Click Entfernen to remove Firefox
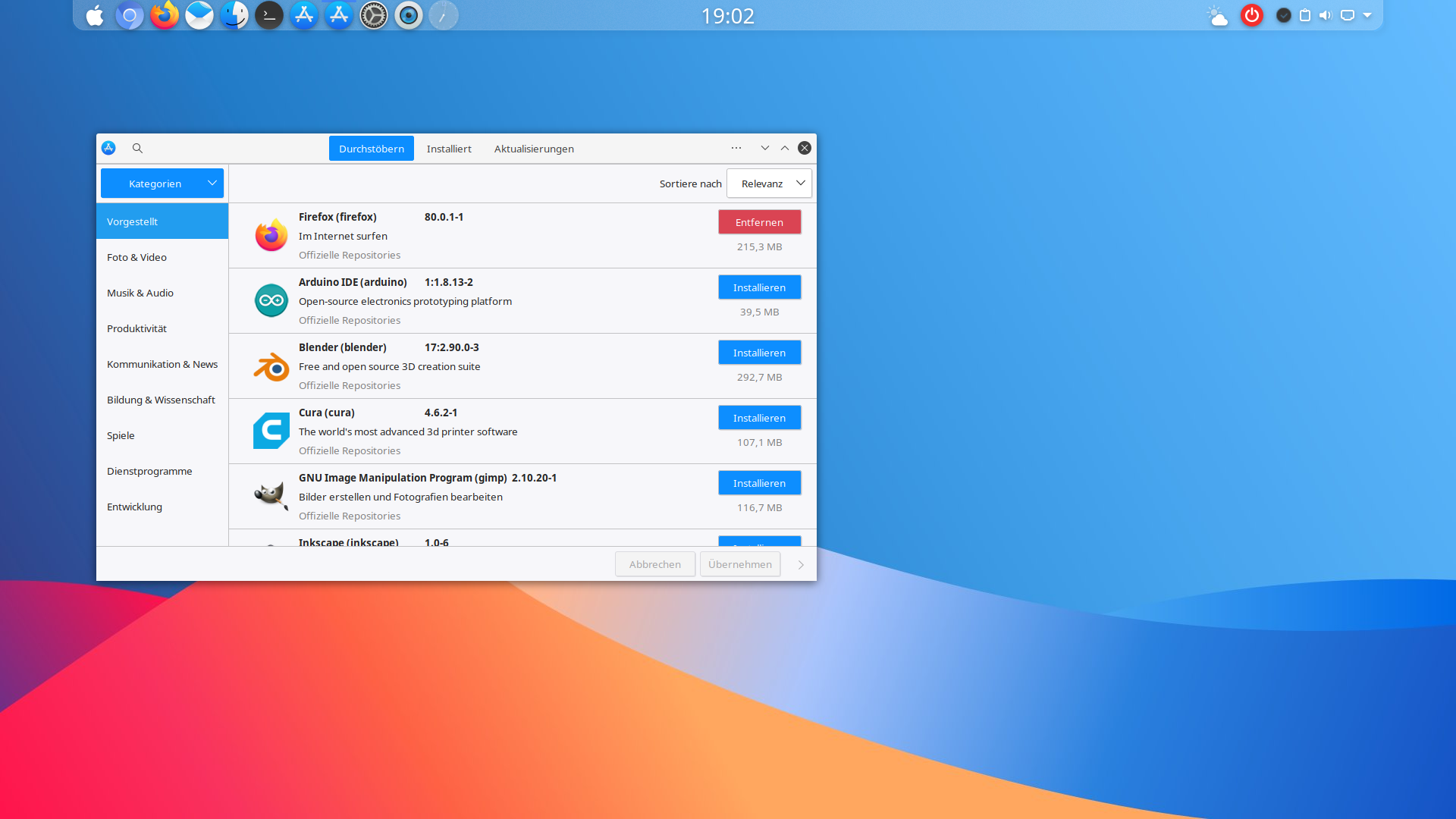1456x819 pixels. (x=759, y=222)
